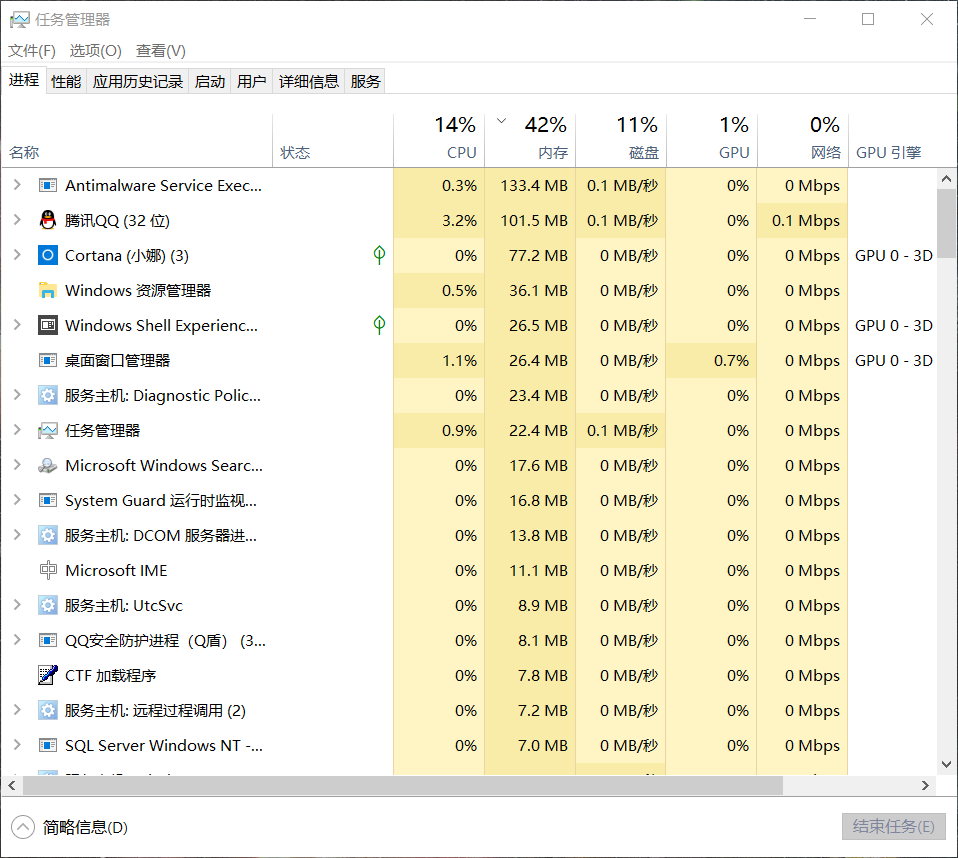Expand 服务主机: 远程过程调用 (2) group

(x=17, y=710)
